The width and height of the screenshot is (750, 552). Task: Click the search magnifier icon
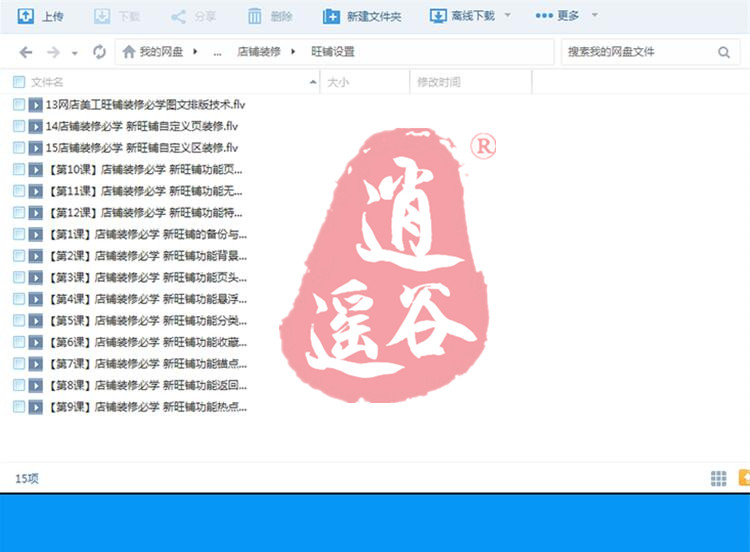[x=724, y=52]
